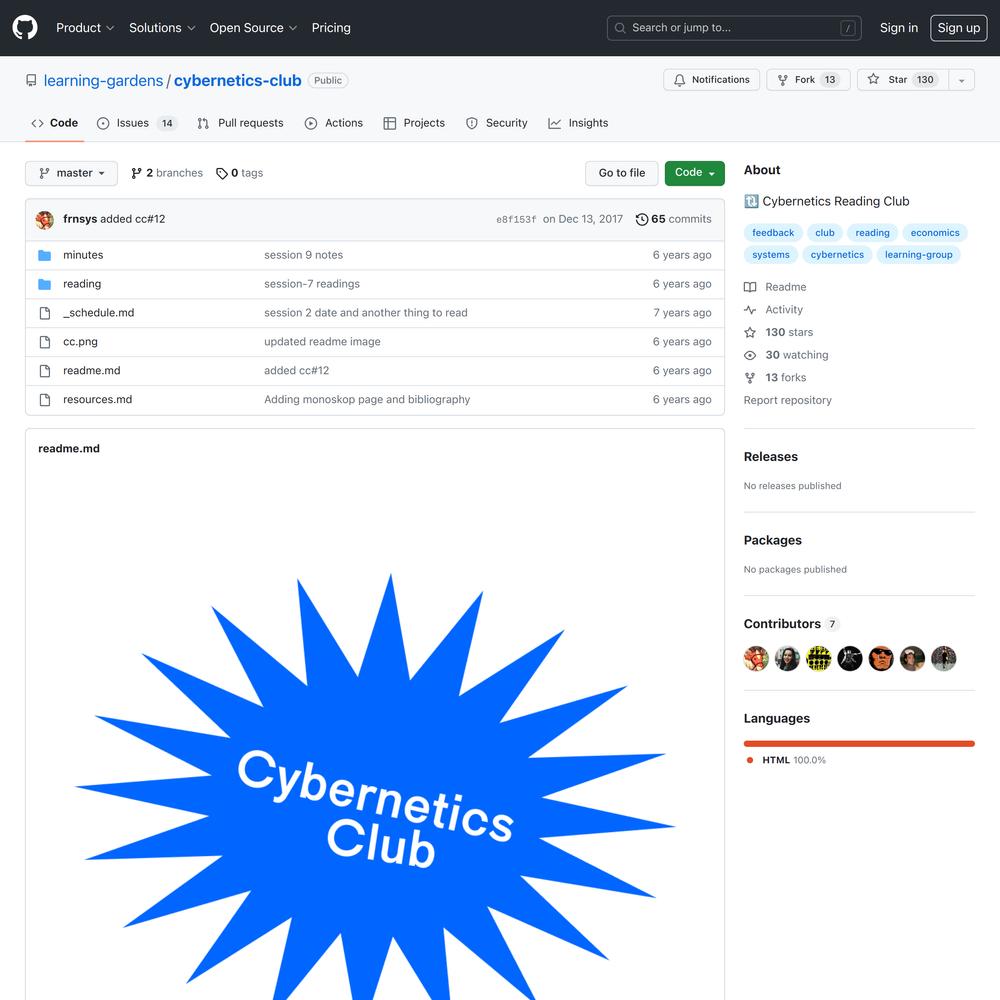Select the learning-group topic tag

click(x=918, y=255)
